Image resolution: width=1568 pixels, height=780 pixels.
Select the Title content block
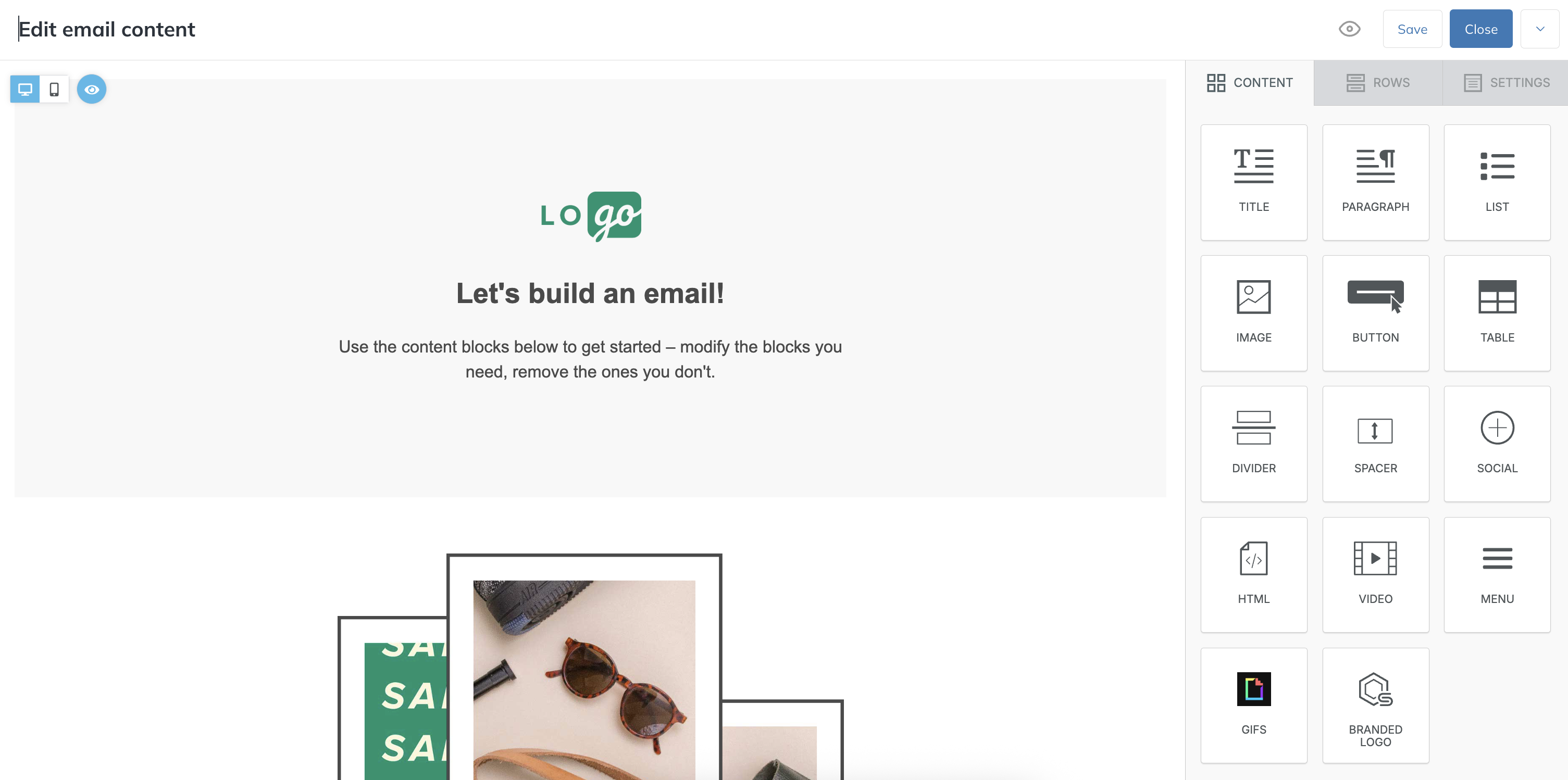click(x=1253, y=183)
